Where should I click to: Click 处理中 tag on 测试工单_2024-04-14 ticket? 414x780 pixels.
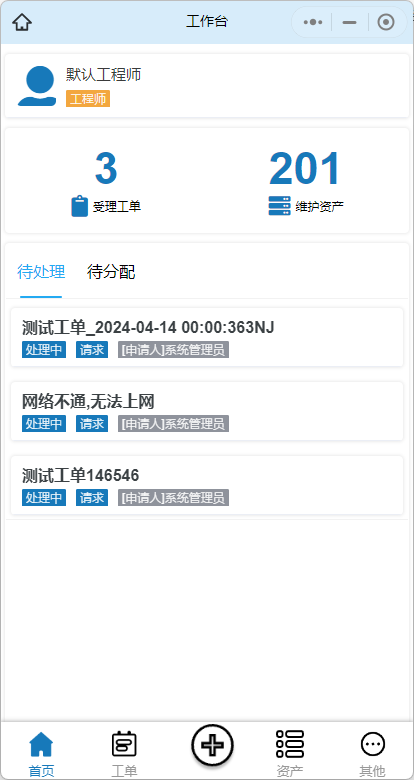(x=44, y=350)
